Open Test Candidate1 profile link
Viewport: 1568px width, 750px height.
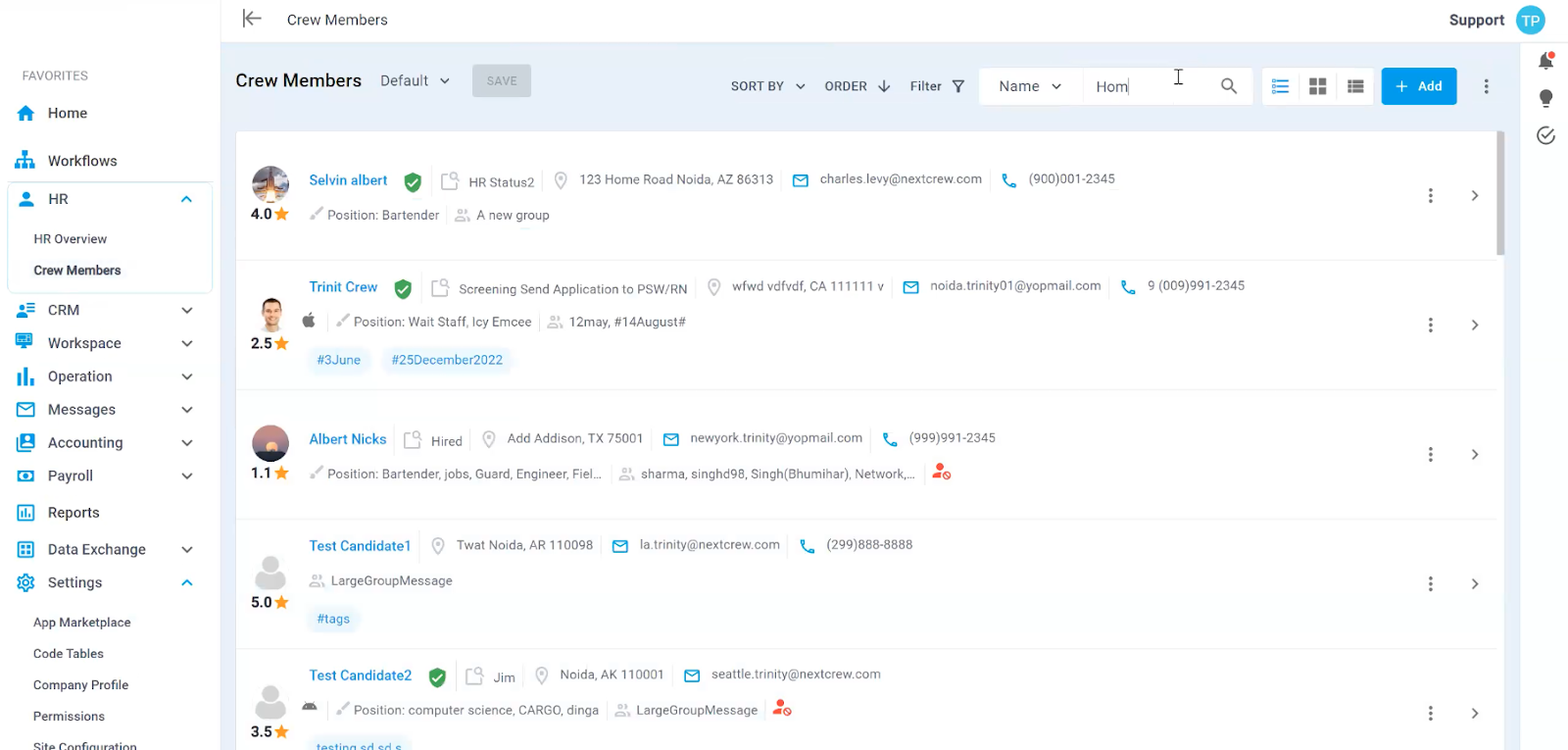pos(360,546)
